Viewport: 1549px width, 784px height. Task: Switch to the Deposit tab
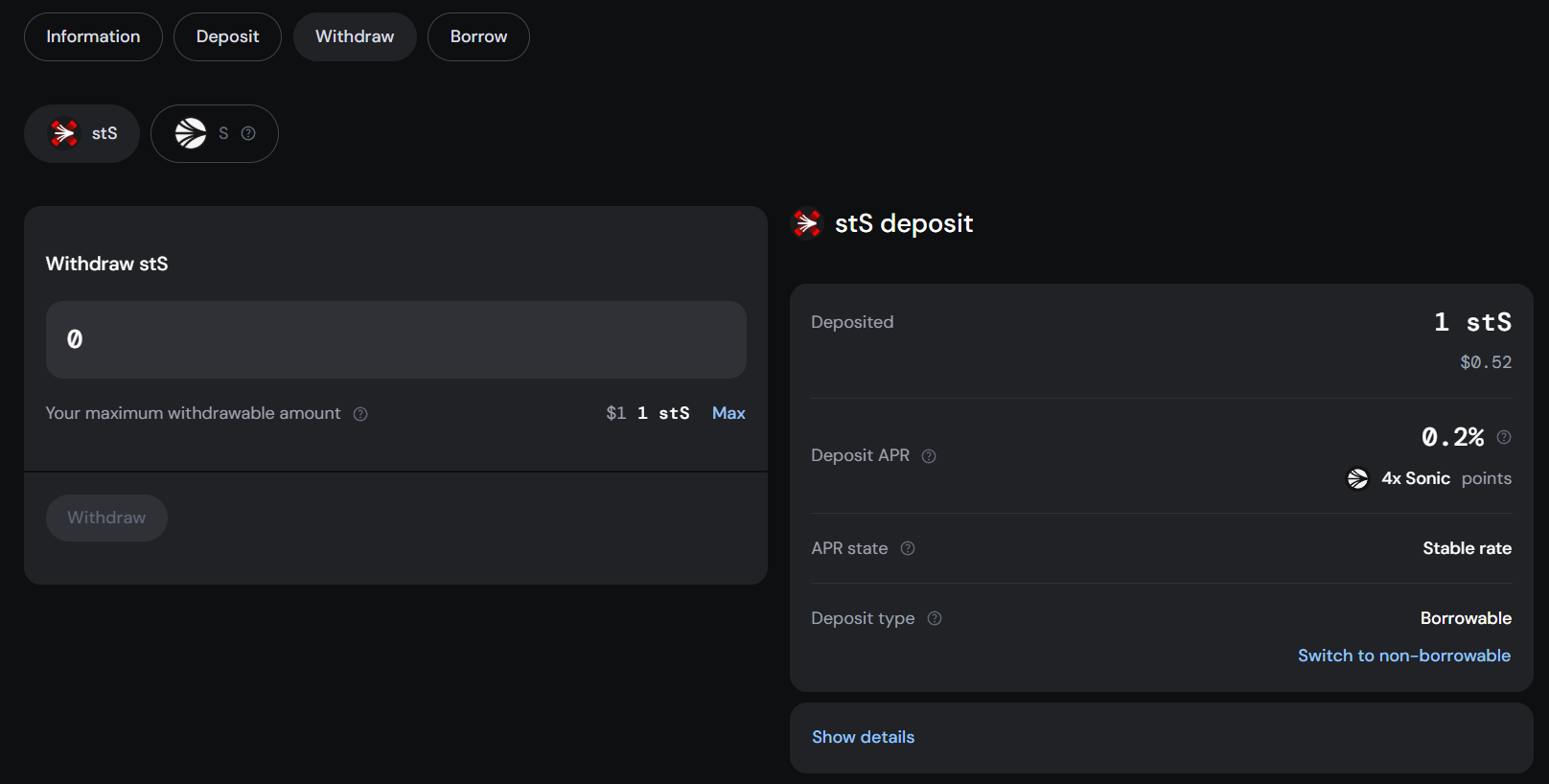point(227,36)
